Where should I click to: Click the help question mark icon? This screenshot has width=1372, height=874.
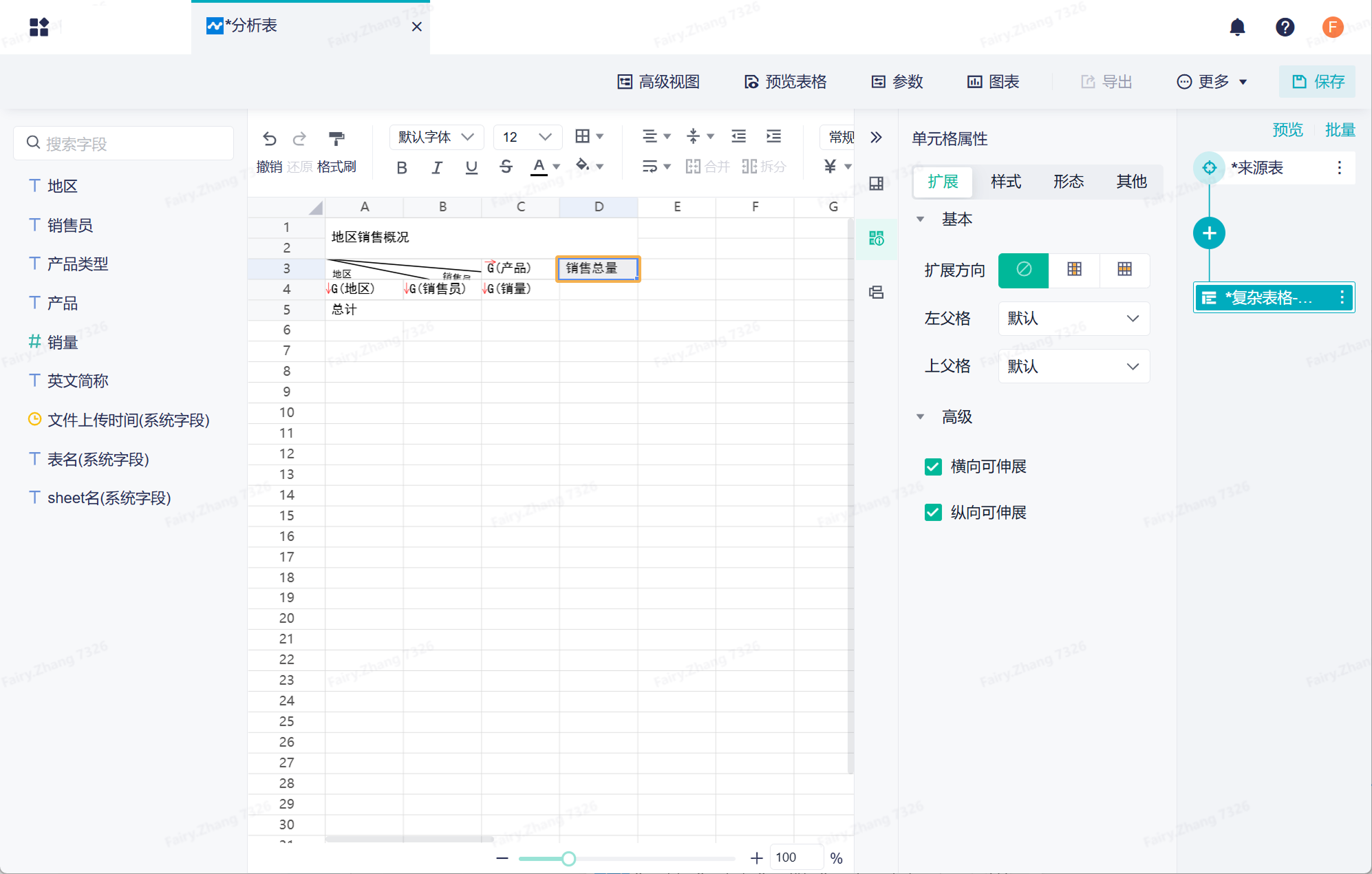pyautogui.click(x=1284, y=27)
